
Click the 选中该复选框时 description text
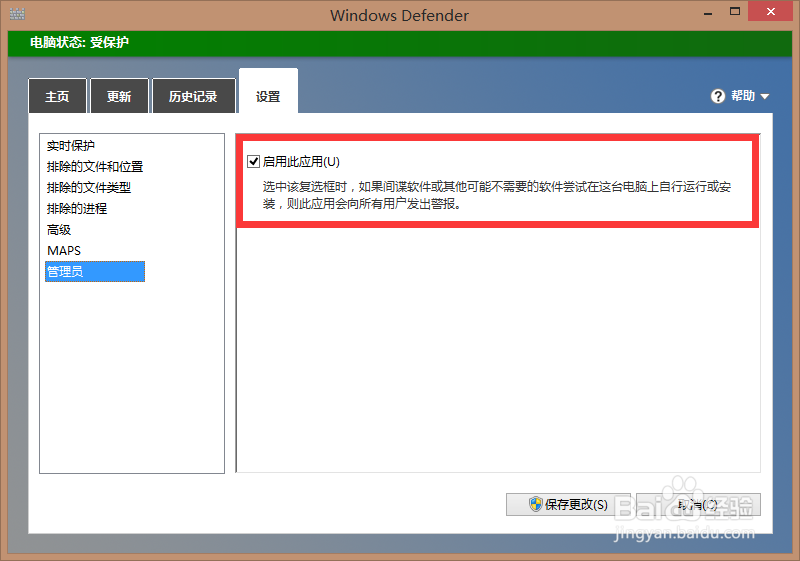[x=497, y=195]
